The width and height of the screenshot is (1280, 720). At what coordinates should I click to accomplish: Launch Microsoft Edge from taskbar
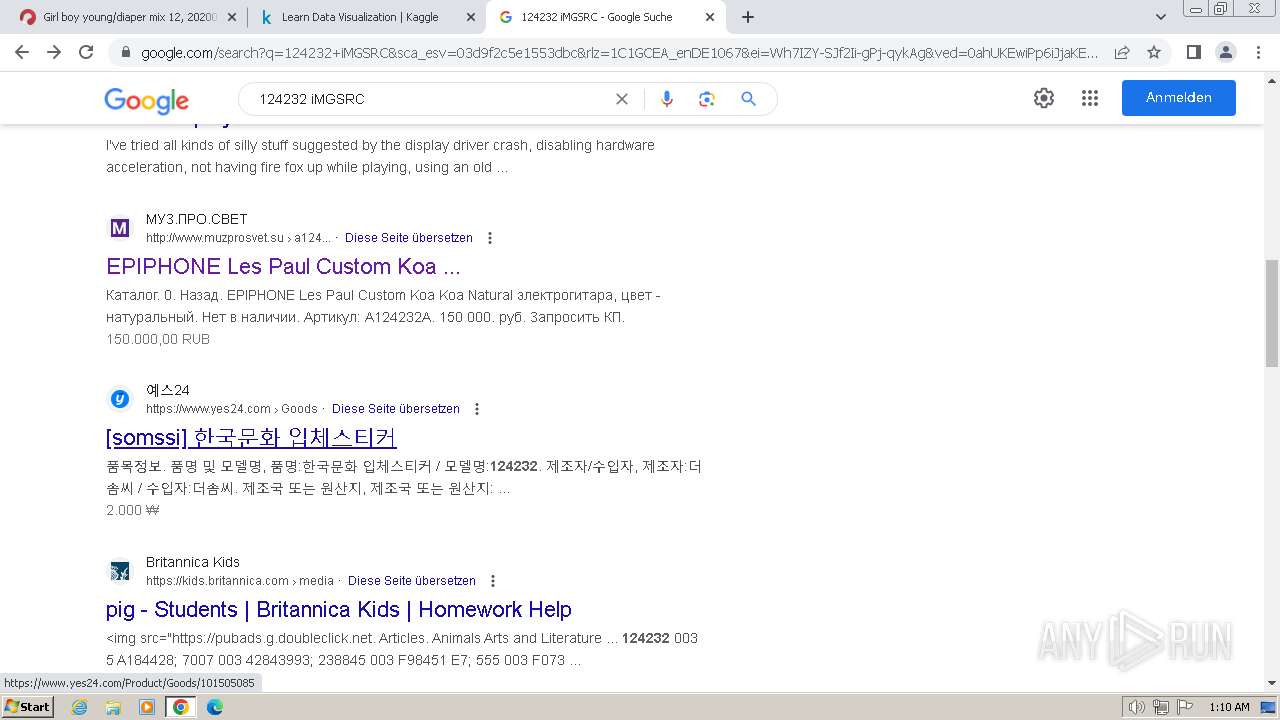point(215,707)
